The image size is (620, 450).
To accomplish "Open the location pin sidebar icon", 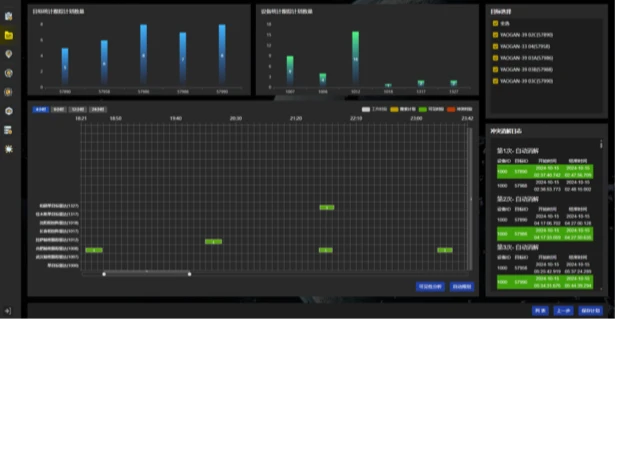I will pyautogui.click(x=9, y=54).
